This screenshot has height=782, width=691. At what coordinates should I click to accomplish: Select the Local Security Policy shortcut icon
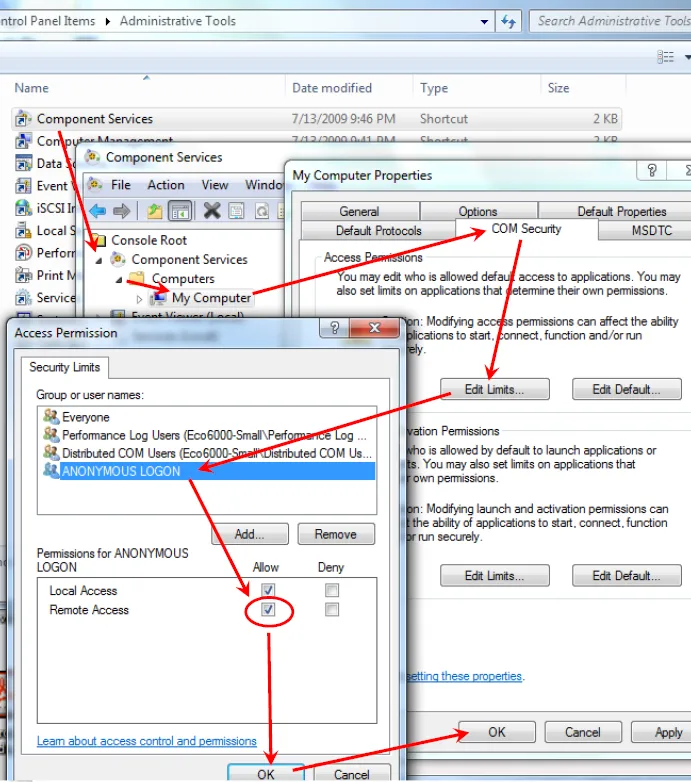pyautogui.click(x=23, y=230)
